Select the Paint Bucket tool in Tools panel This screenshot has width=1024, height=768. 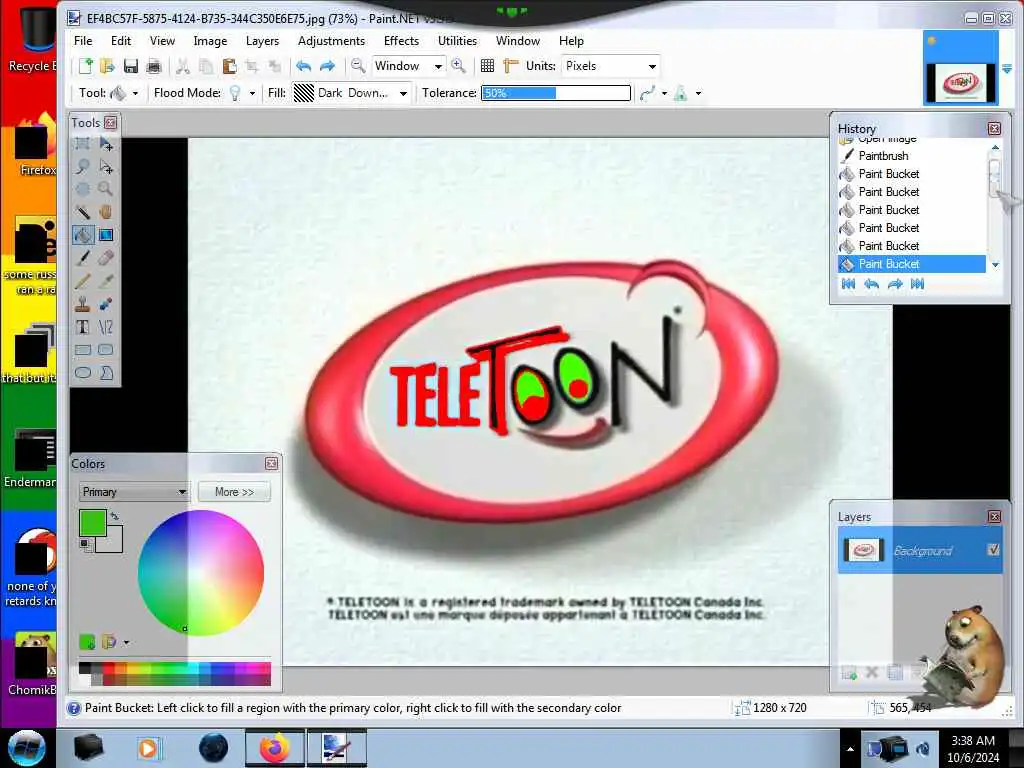point(82,234)
